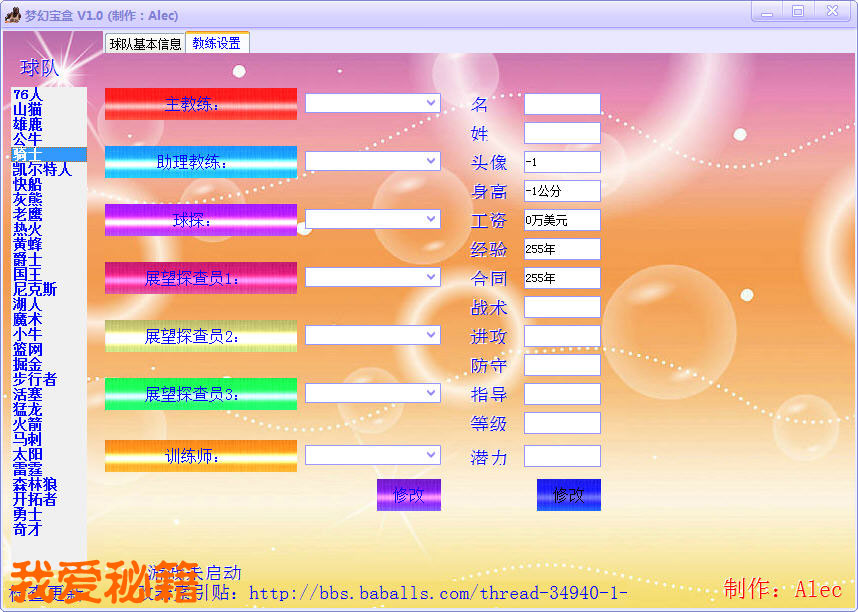The image size is (858, 612).
Task: Select the 教练设置 tab
Action: 217,43
